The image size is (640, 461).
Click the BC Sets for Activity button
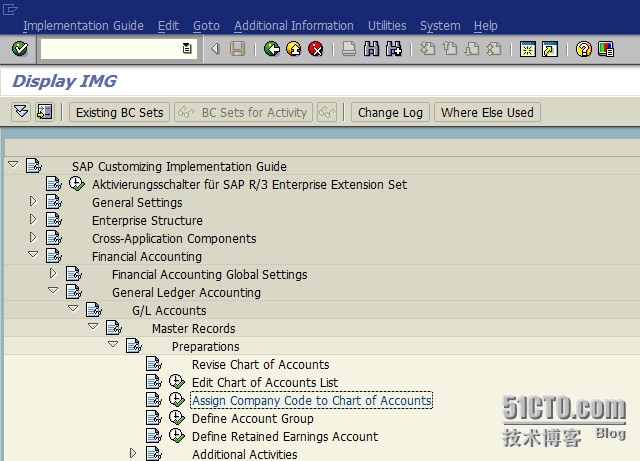243,112
